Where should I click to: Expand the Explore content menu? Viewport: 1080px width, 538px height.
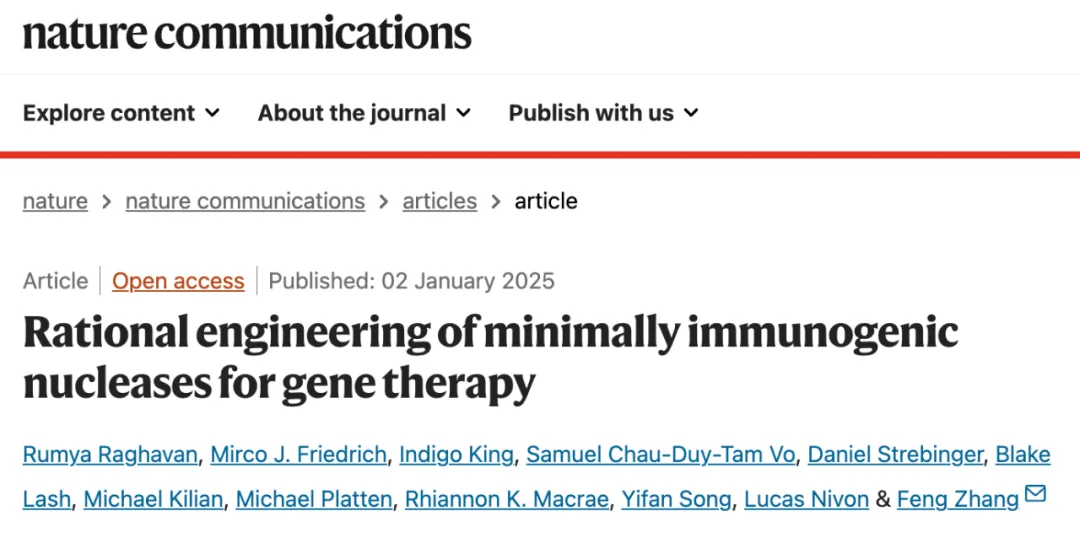[x=121, y=113]
